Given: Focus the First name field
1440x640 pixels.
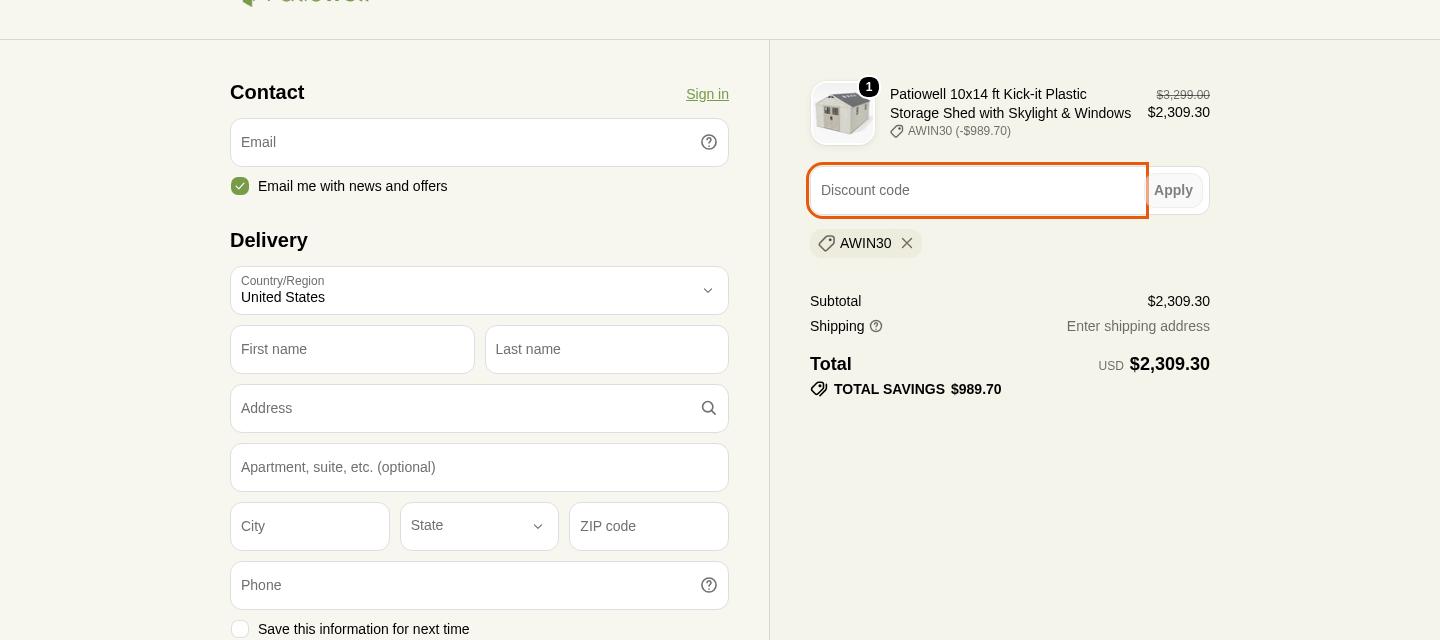Looking at the screenshot, I should tap(352, 349).
